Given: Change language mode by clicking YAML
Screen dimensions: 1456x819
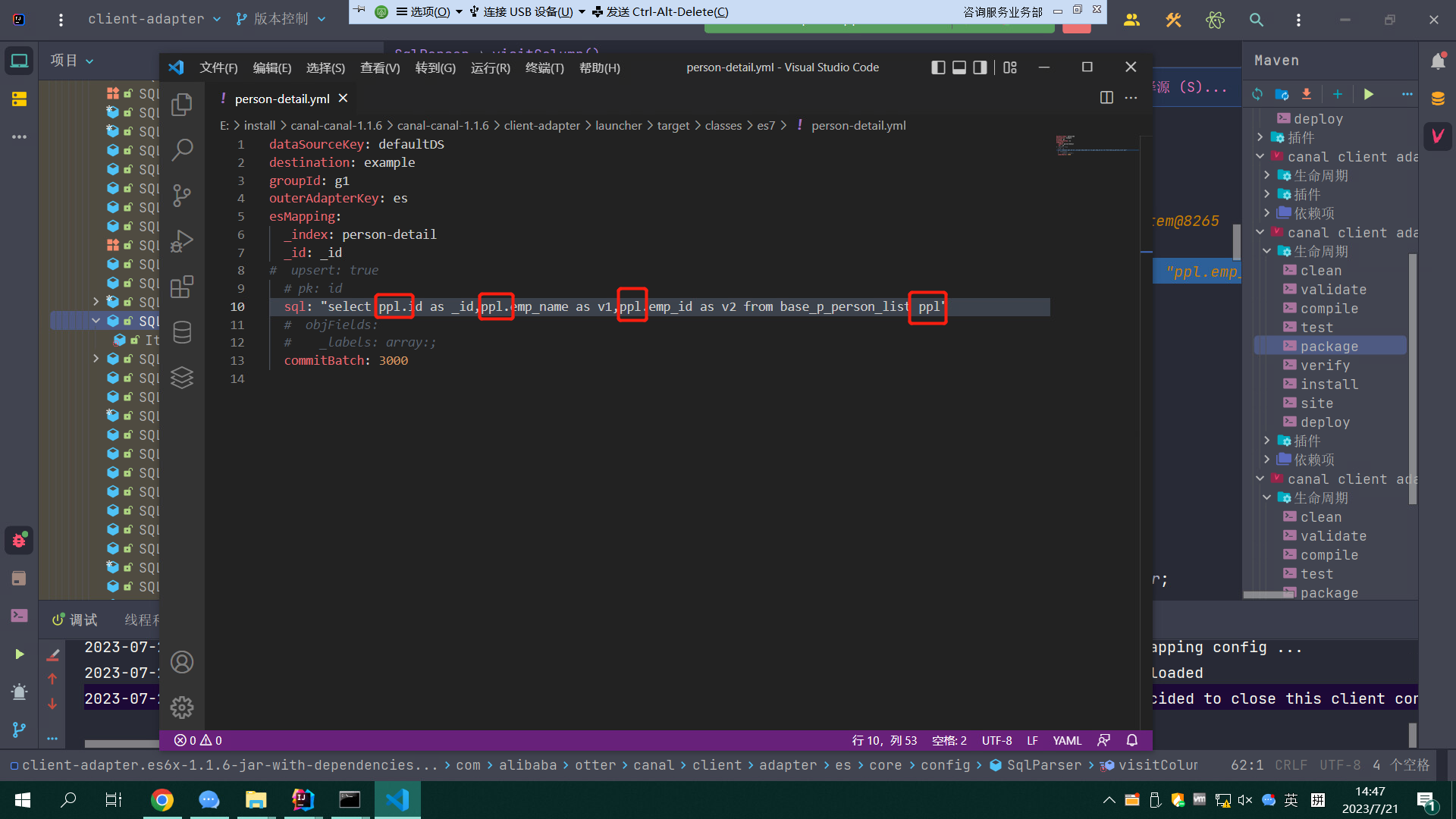Looking at the screenshot, I should (x=1067, y=740).
